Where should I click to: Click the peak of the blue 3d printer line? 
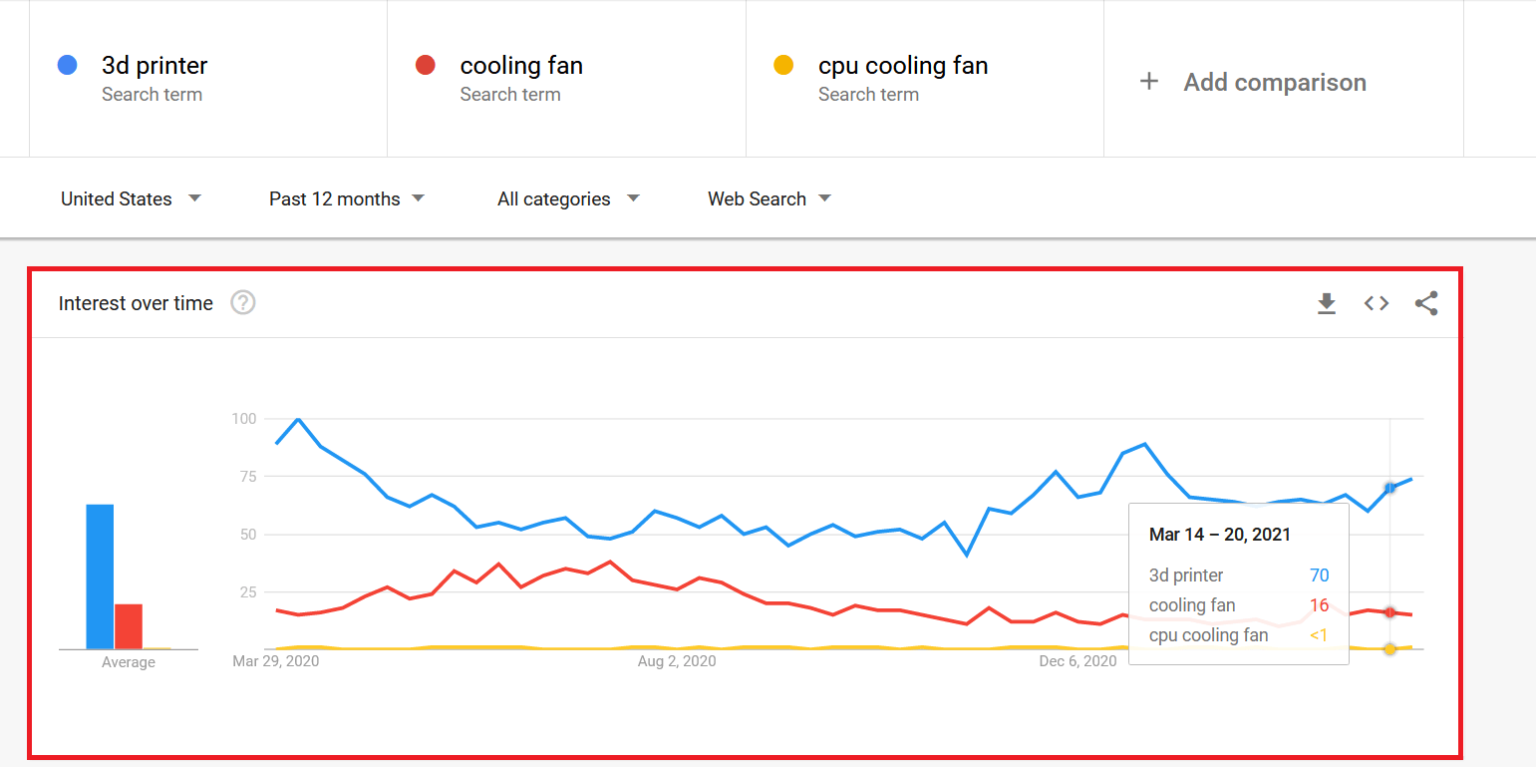pyautogui.click(x=298, y=419)
